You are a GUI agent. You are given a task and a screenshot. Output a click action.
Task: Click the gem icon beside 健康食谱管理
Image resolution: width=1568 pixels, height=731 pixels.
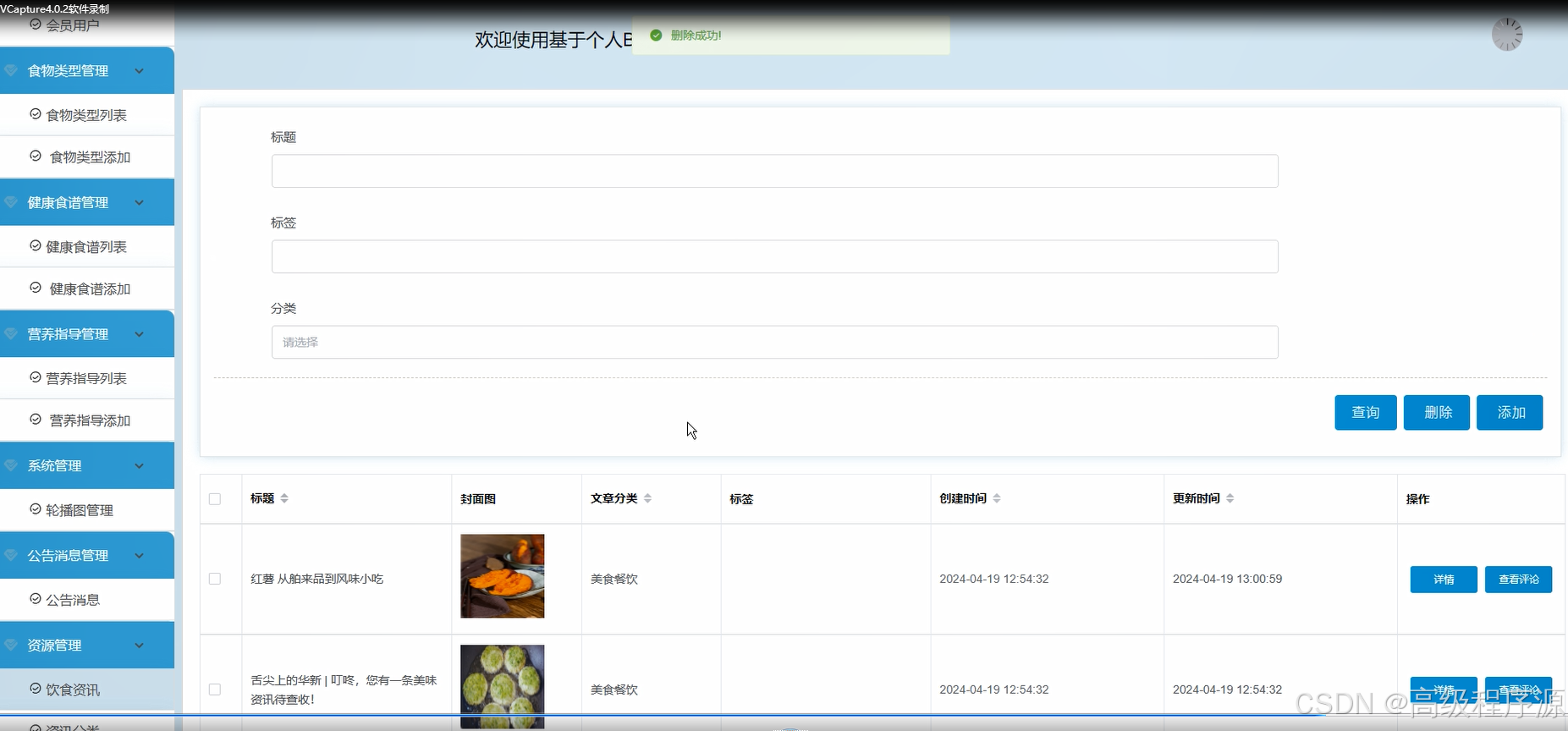tap(11, 202)
